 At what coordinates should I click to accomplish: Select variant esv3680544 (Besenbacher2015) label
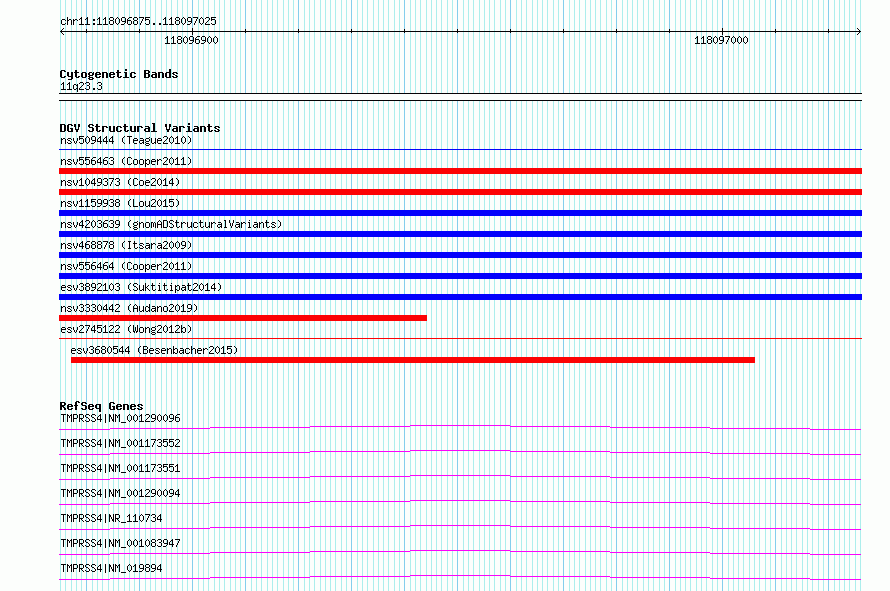click(154, 350)
